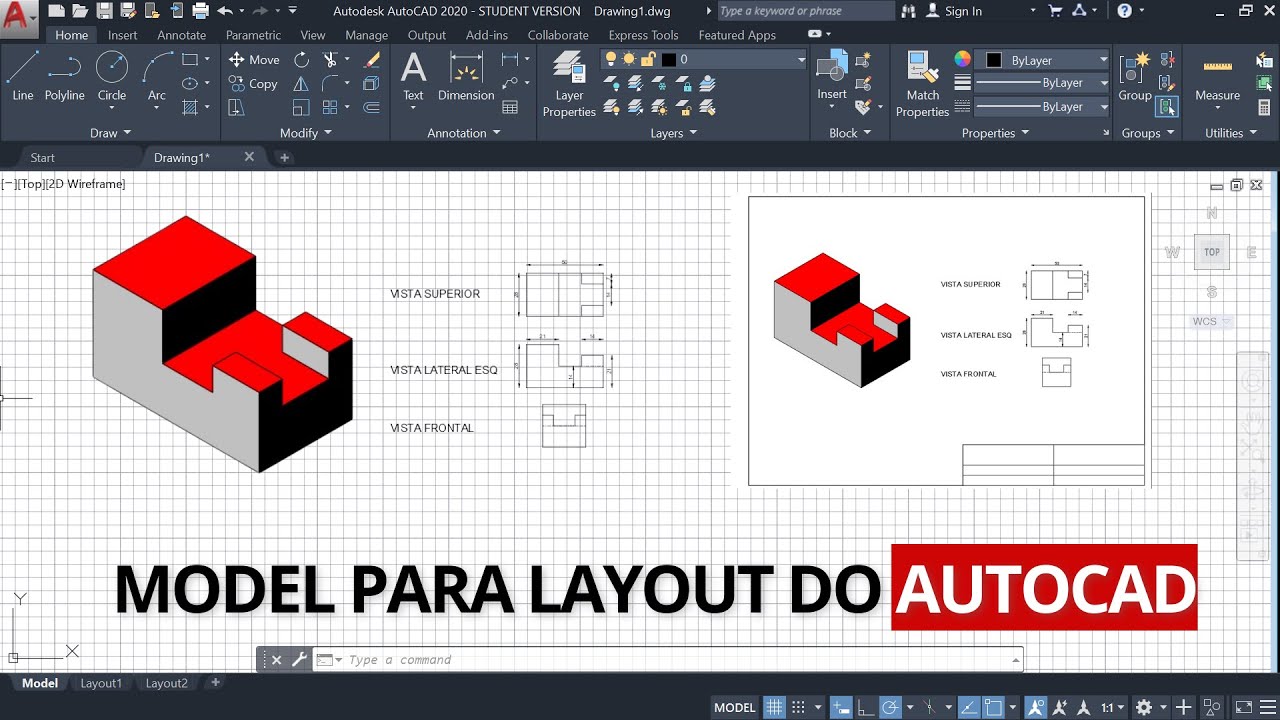Select the Line tool
The image size is (1280, 720).
pos(23,76)
